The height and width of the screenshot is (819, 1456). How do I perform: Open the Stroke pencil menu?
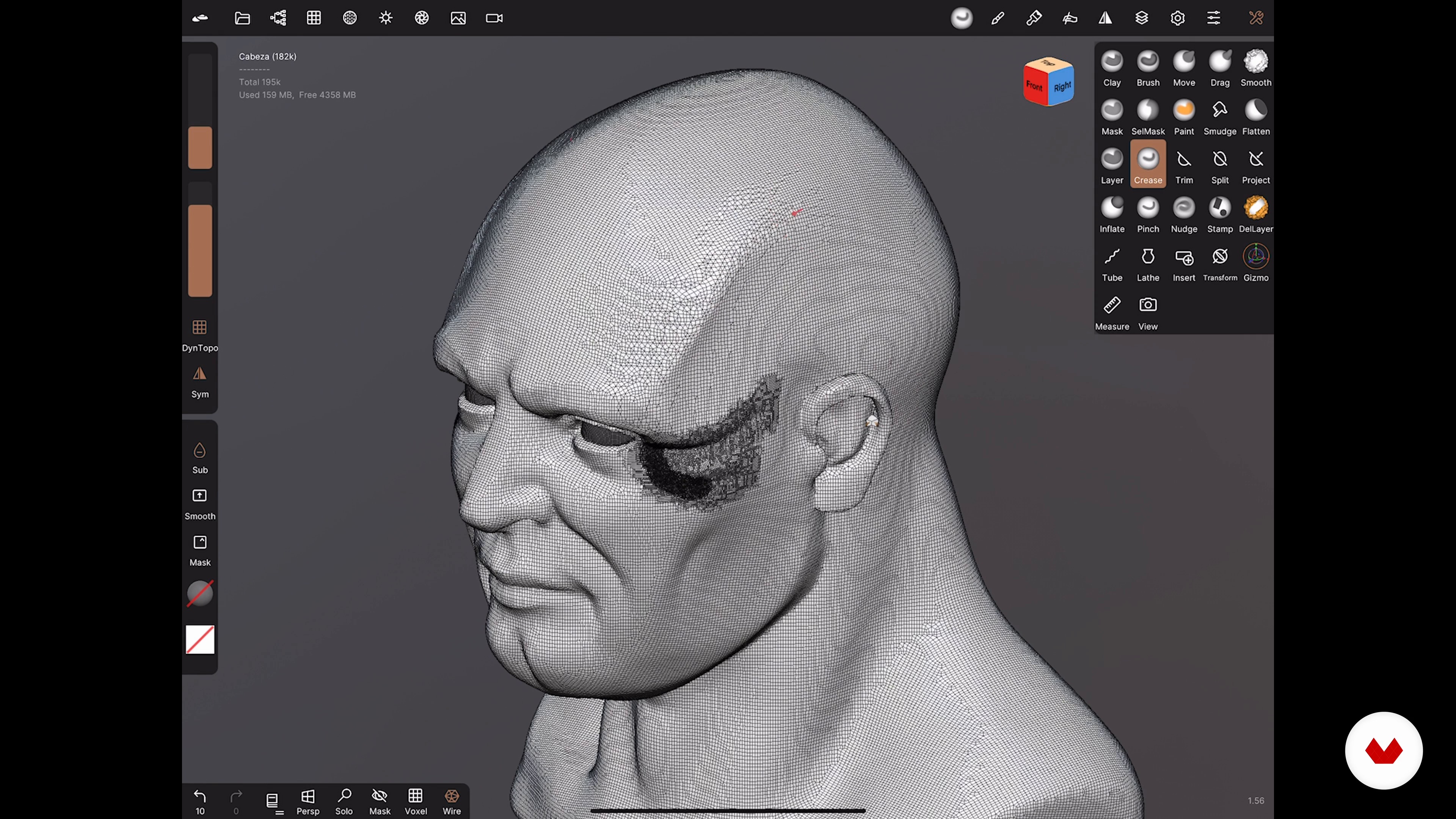[998, 18]
